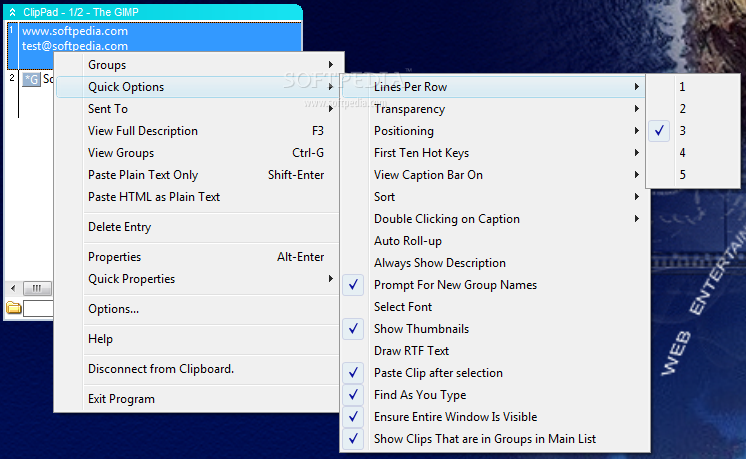Expand the Transparency submenu
Screen dimensions: 746x459
click(496, 109)
